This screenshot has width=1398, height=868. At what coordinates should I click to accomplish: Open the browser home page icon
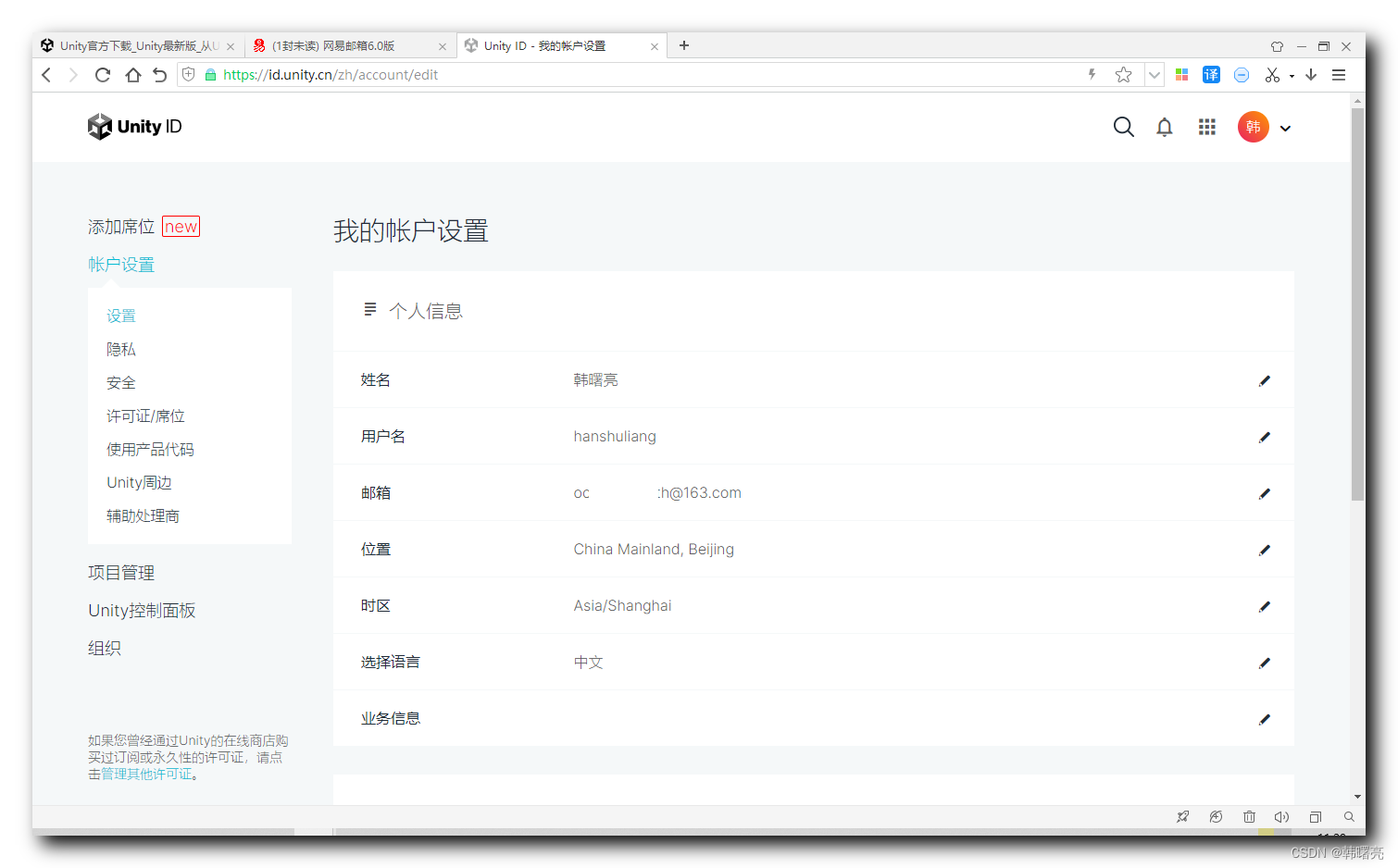pos(132,75)
